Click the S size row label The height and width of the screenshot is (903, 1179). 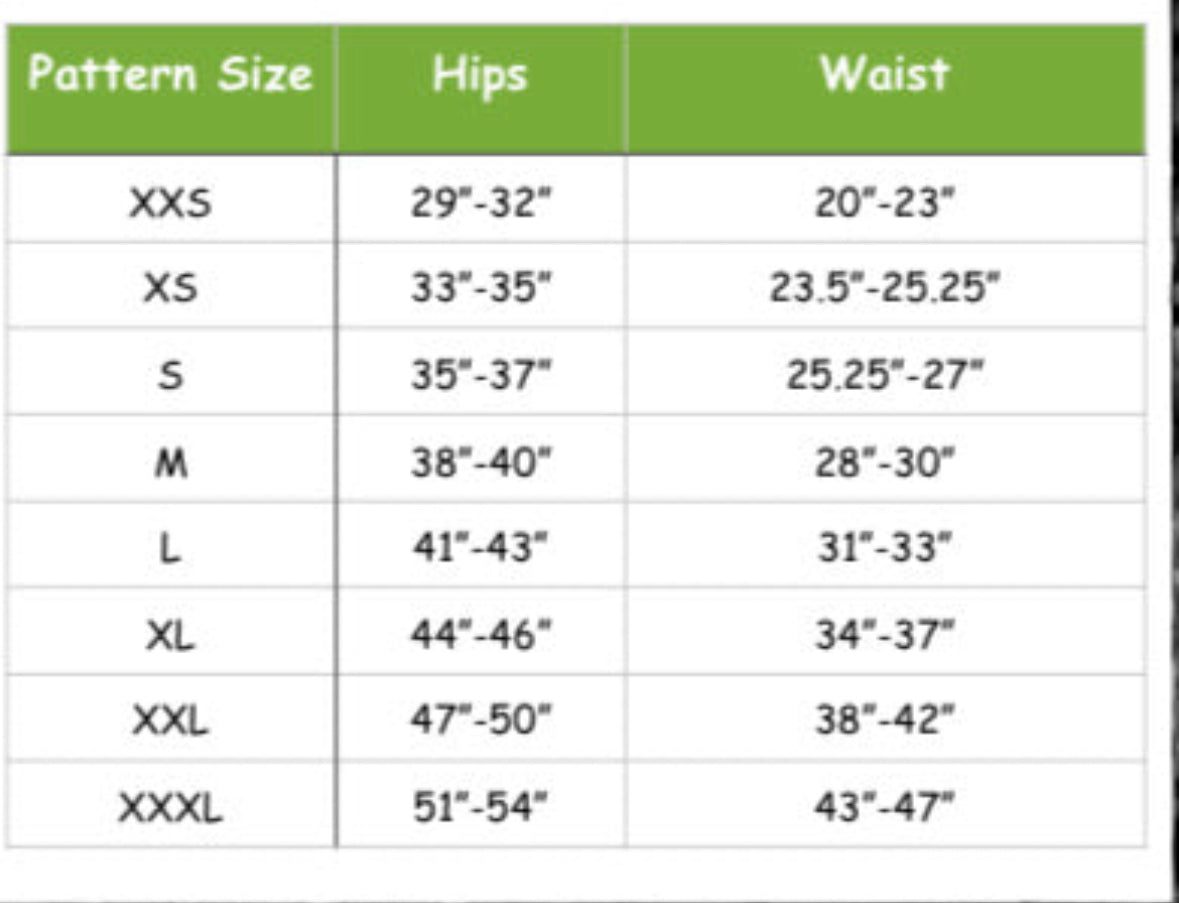tap(171, 377)
